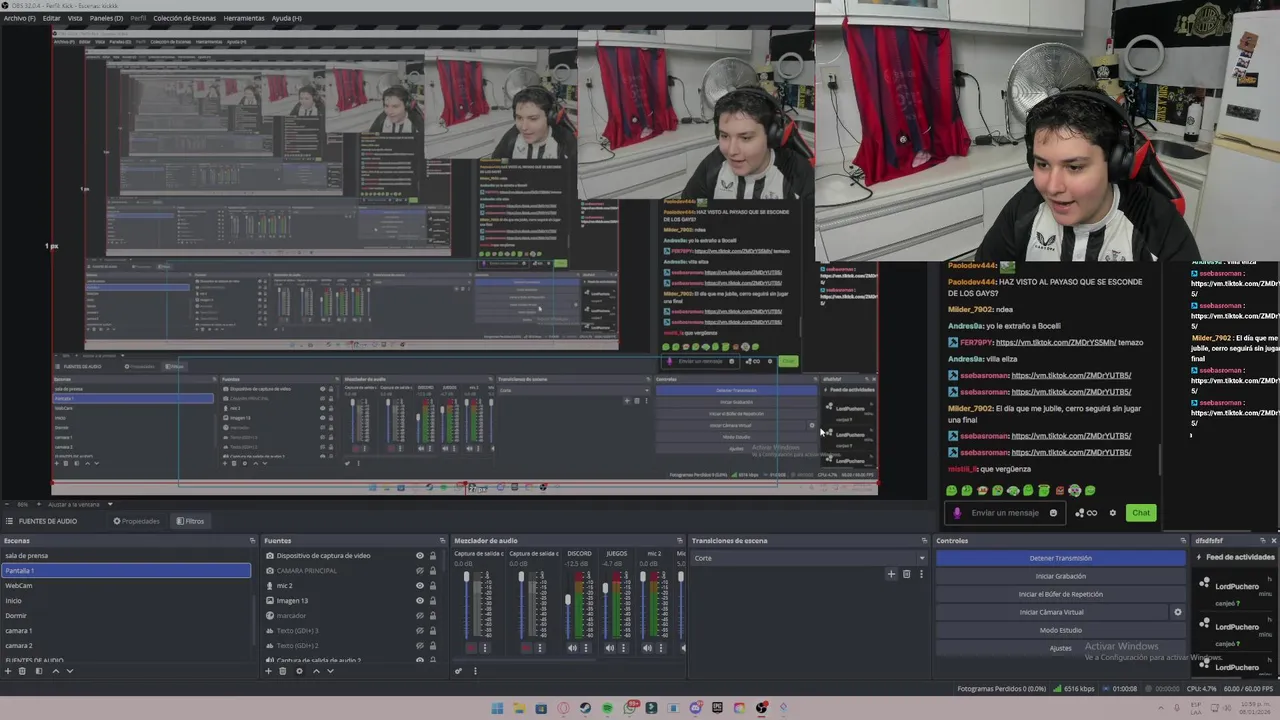Toggle lock on 'Imagen 13' source
1280x720 pixels.
pyautogui.click(x=433, y=600)
